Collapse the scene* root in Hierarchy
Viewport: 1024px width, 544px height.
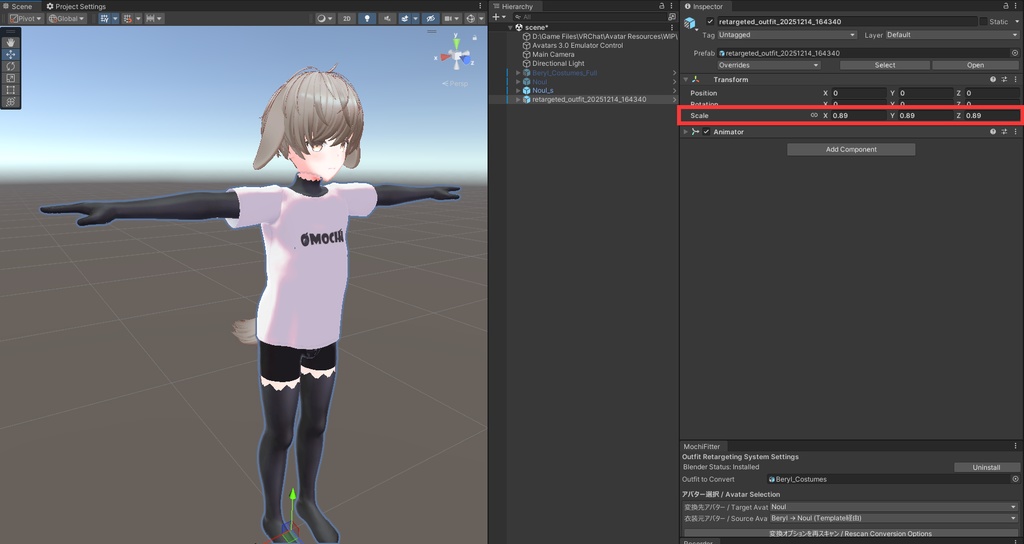coord(511,27)
